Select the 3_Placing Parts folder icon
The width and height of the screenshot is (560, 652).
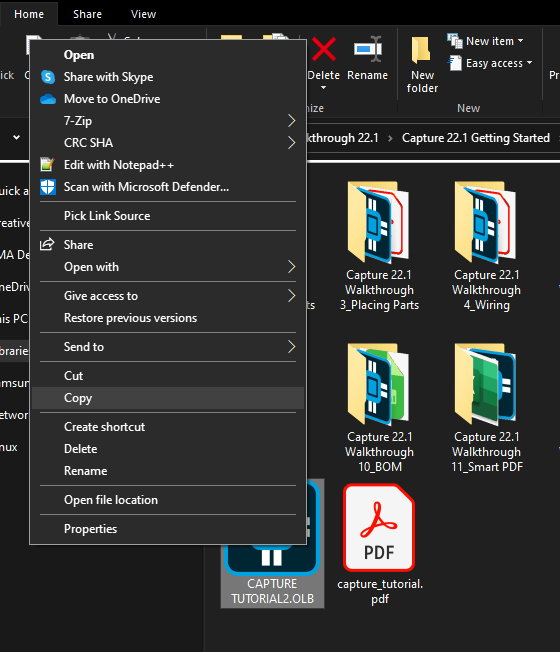click(x=378, y=222)
